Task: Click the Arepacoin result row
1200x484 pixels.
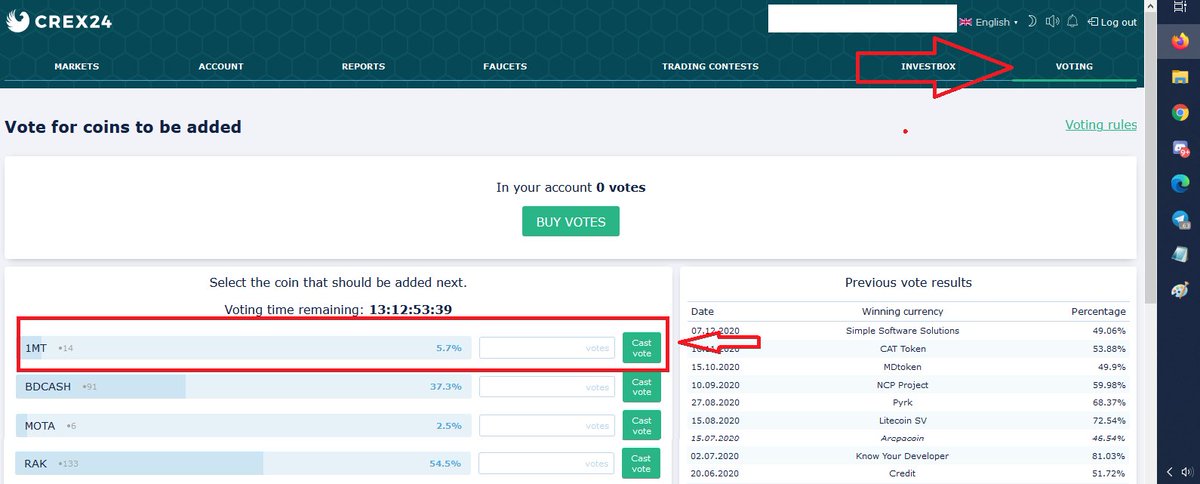Action: point(908,438)
